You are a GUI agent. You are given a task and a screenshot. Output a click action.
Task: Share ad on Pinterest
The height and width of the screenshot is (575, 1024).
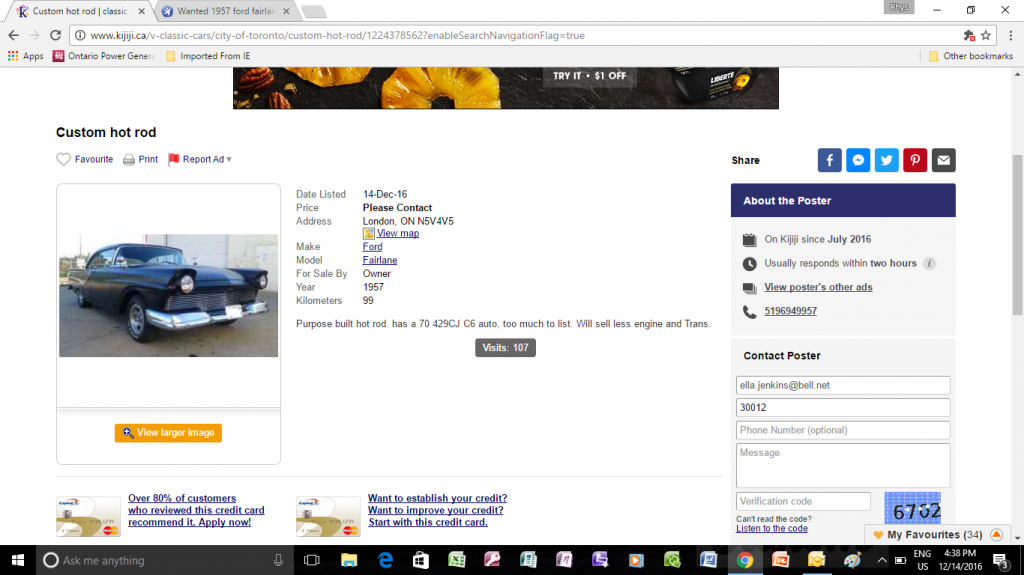(x=915, y=160)
